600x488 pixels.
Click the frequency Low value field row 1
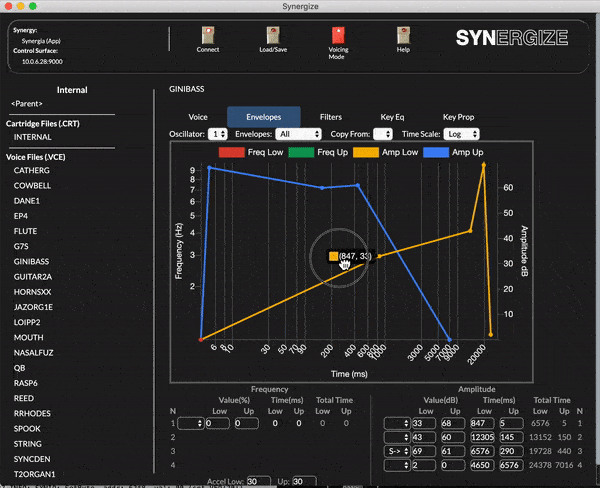pyautogui.click(x=217, y=423)
